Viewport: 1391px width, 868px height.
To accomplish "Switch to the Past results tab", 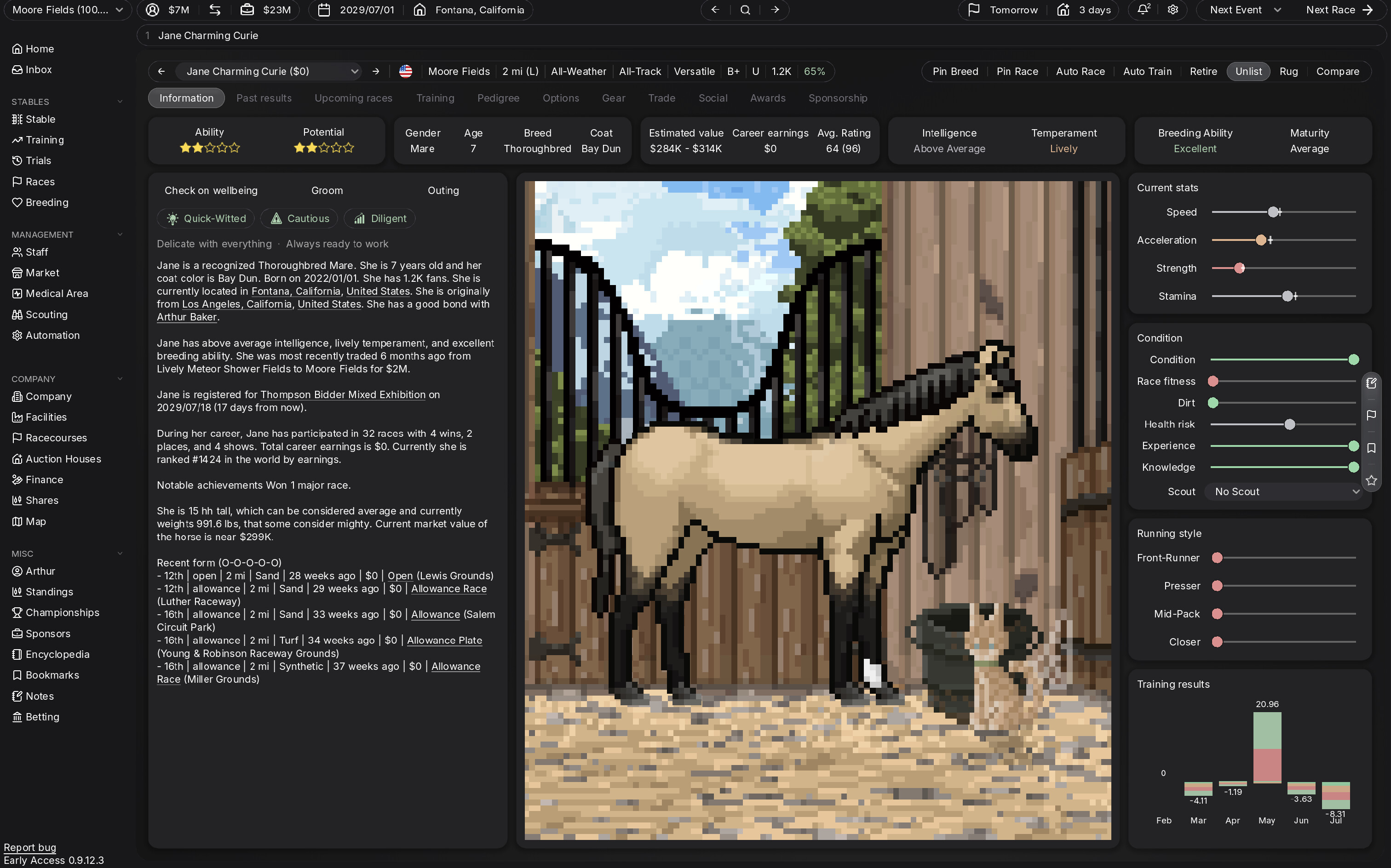I will click(264, 98).
